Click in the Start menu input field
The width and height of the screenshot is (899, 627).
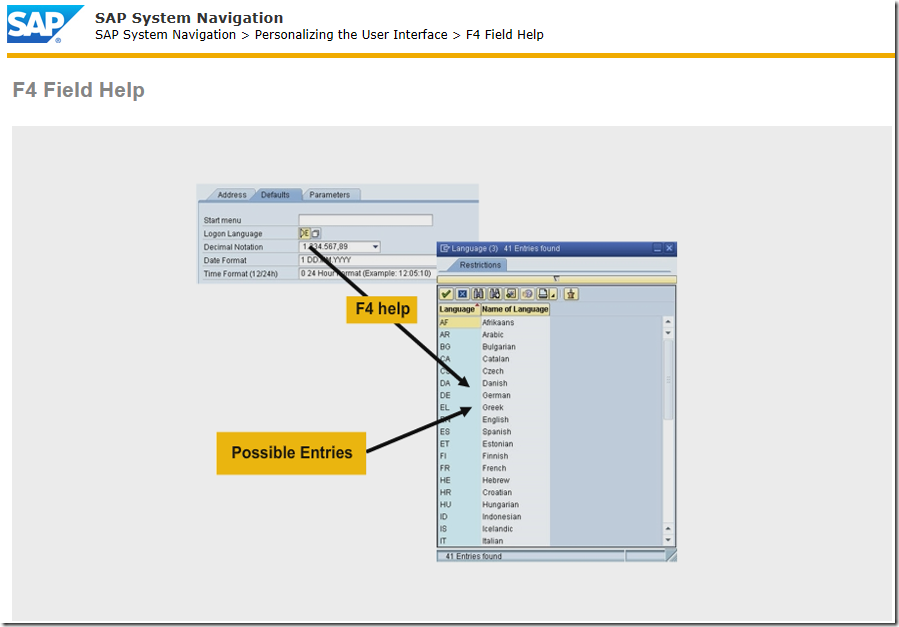point(365,220)
